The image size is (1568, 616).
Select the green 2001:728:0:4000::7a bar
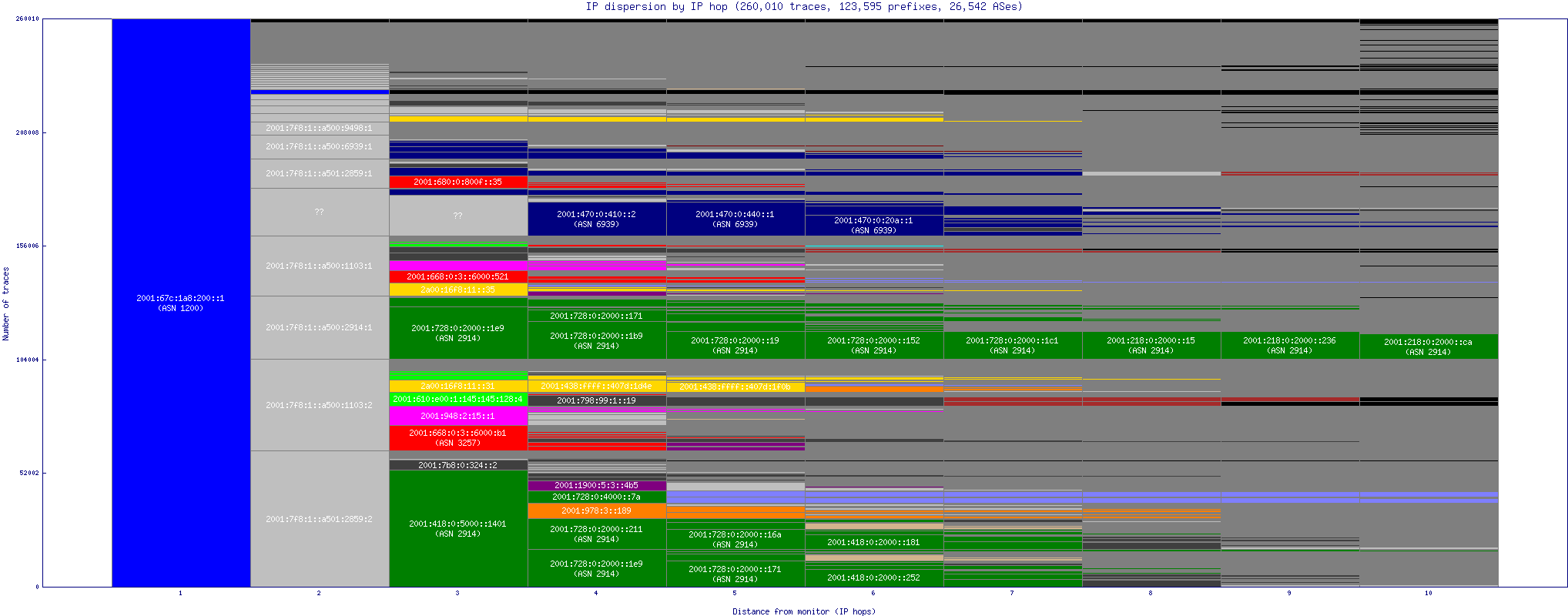coord(597,497)
